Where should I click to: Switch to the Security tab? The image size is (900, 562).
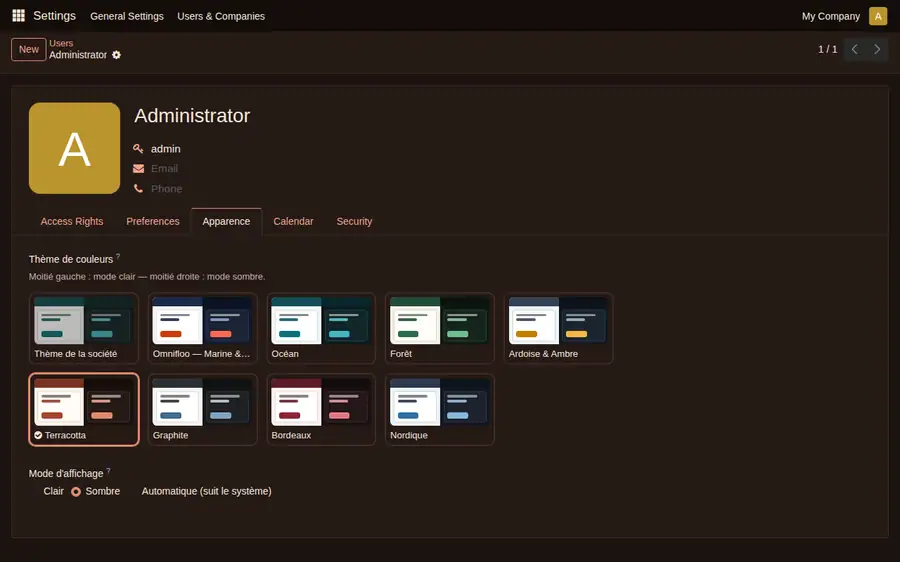tap(354, 222)
